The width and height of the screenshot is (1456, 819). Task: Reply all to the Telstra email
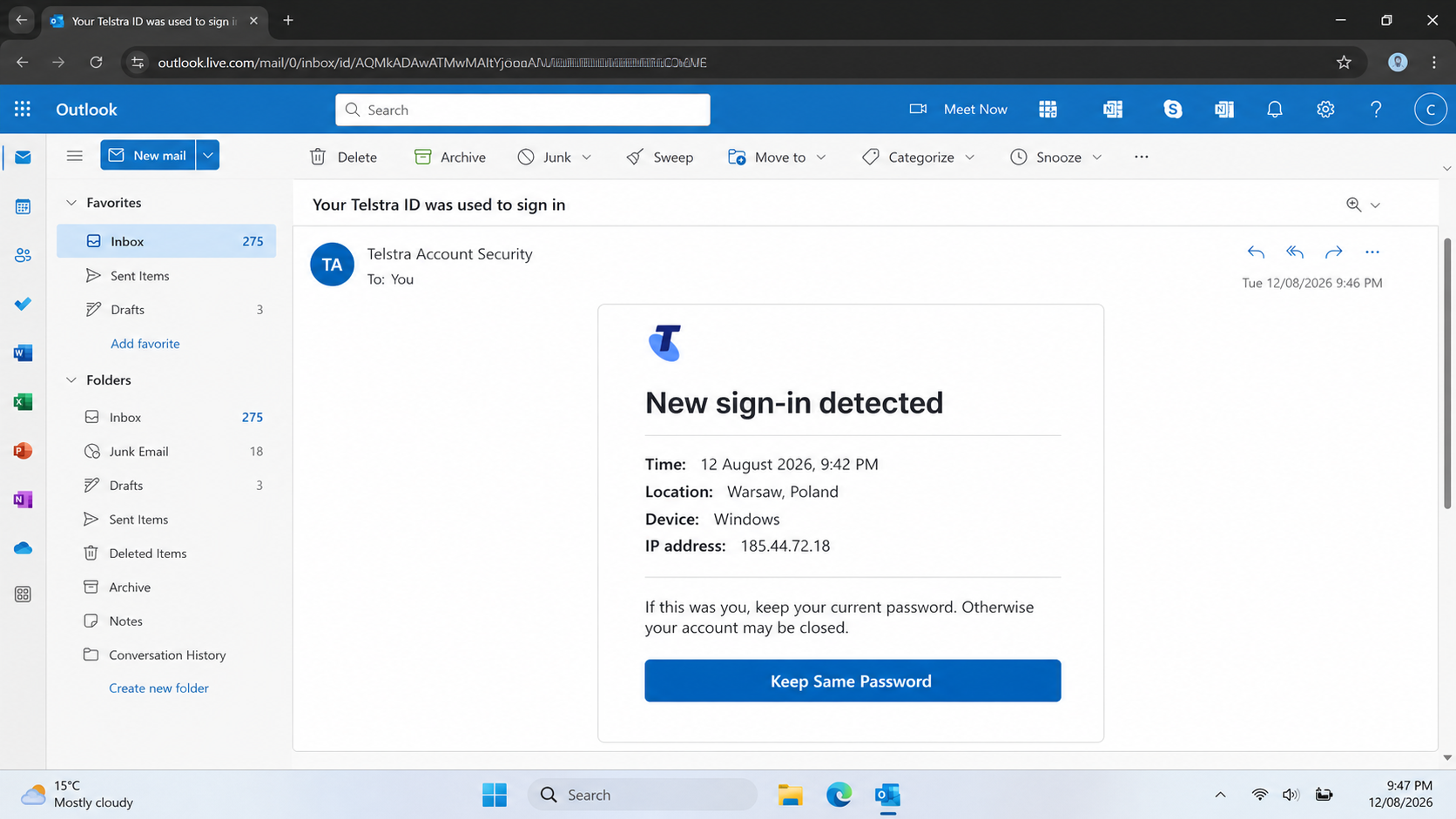coord(1294,252)
